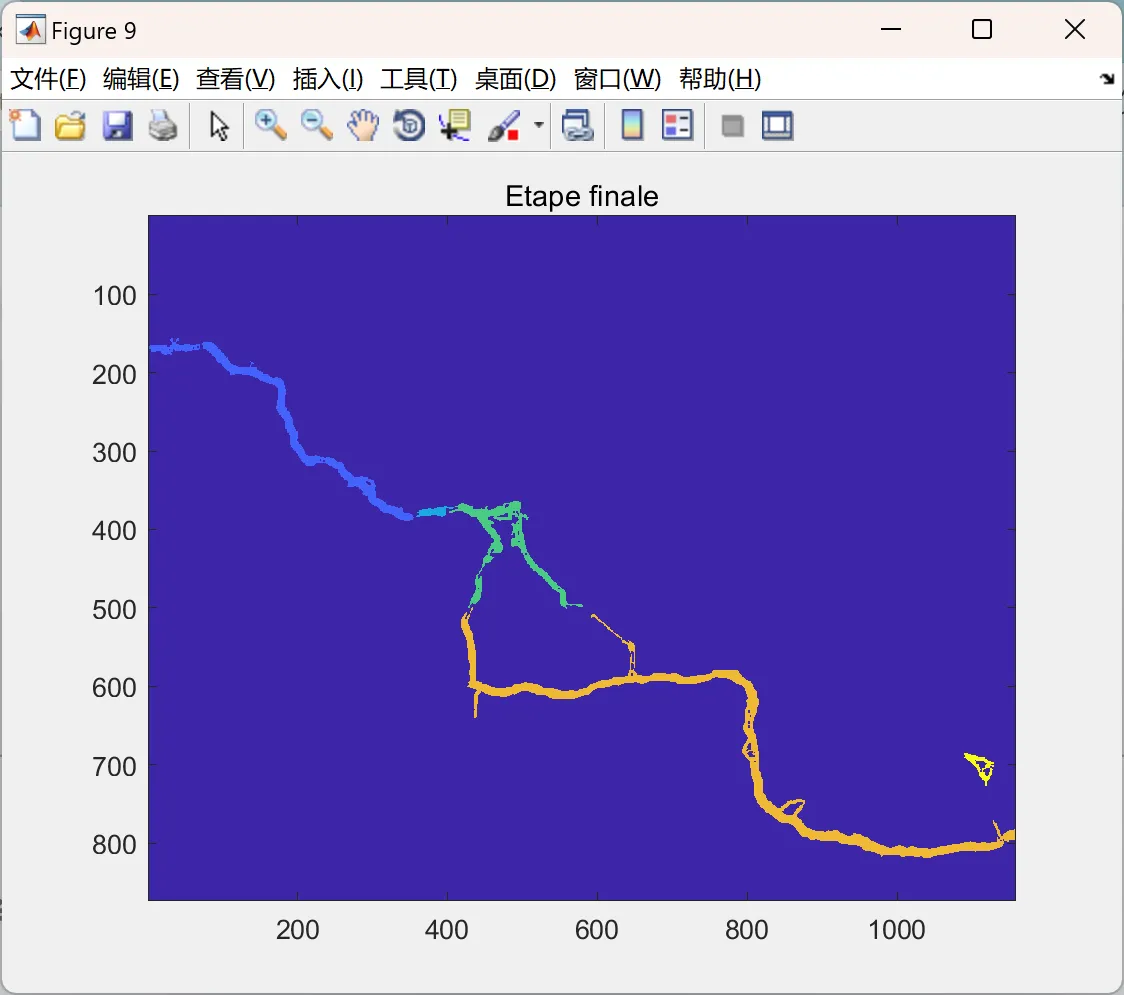
Task: Open the 文件(F) menu
Action: (x=48, y=79)
